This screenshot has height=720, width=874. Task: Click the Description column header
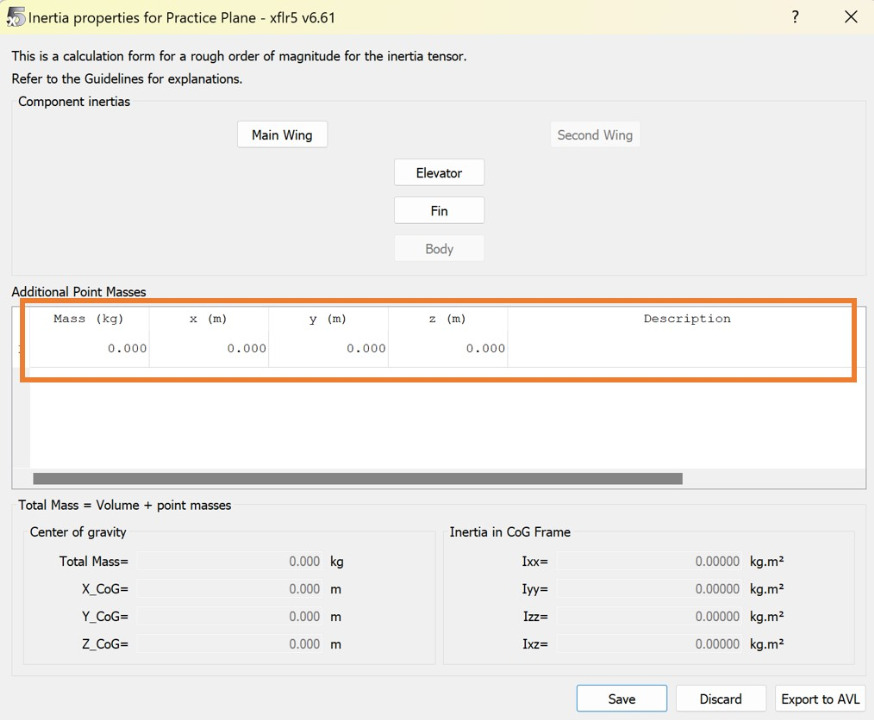[x=686, y=319]
